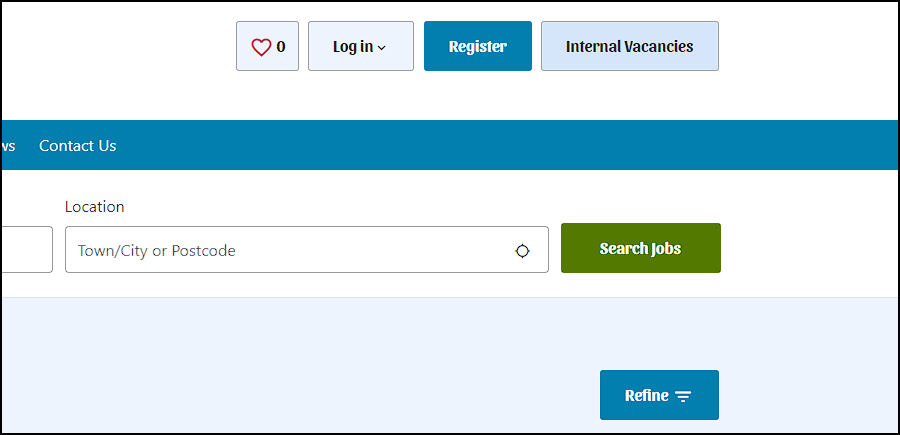
Task: Open Internal Vacancies
Action: coord(630,46)
